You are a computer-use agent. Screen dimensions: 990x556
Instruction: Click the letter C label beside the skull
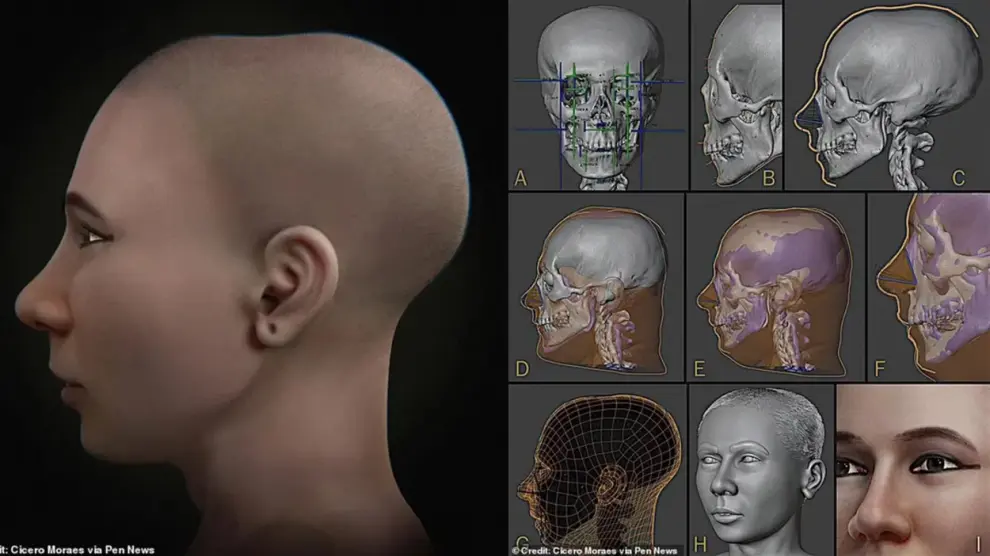coord(957,179)
